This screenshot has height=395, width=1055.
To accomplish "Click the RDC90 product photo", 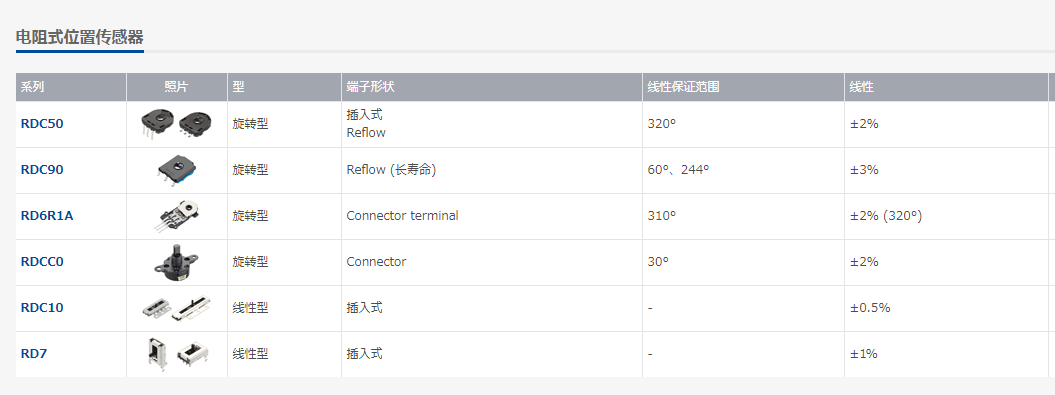I will [176, 170].
